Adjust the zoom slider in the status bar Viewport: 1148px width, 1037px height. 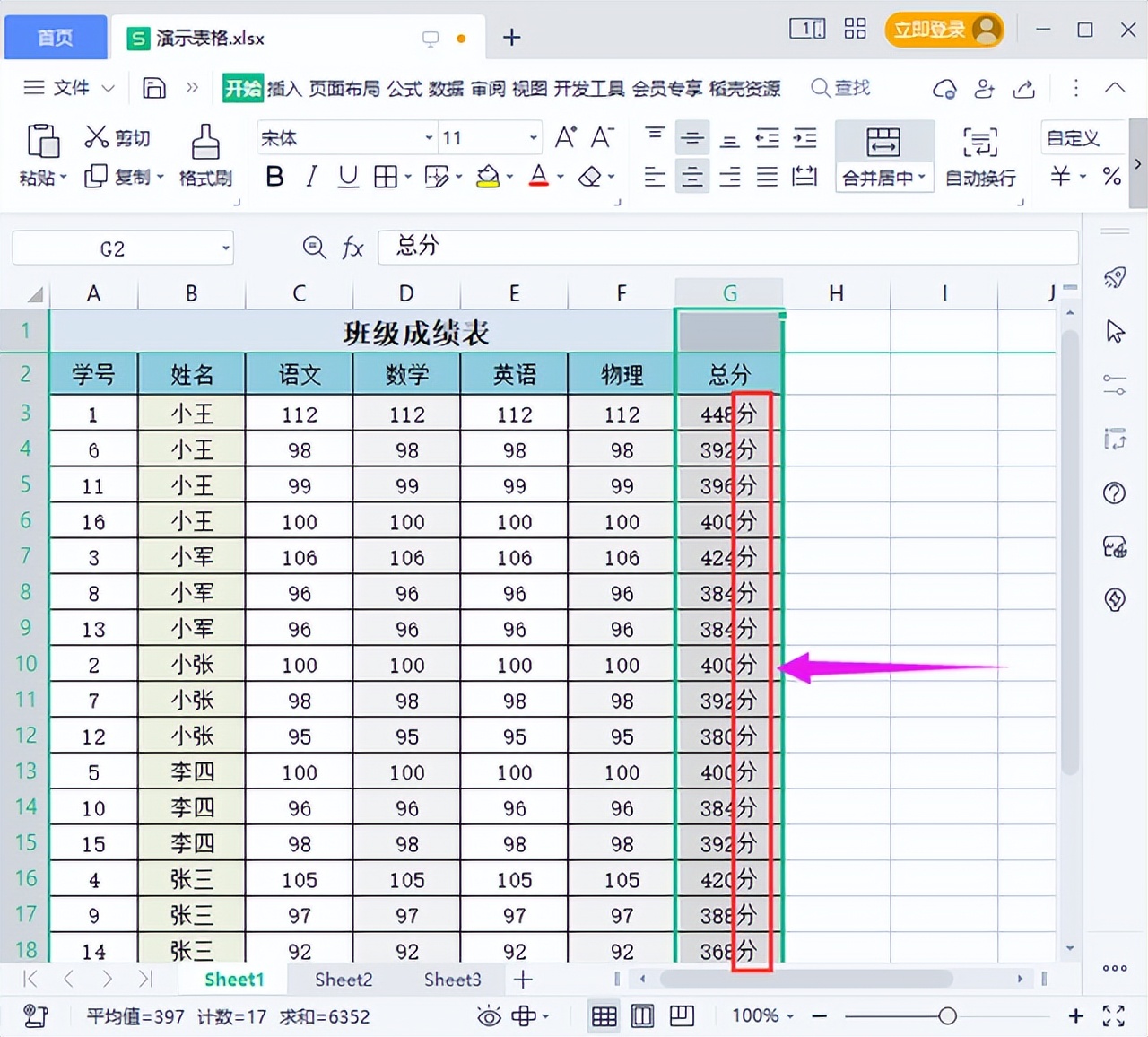[x=948, y=1015]
